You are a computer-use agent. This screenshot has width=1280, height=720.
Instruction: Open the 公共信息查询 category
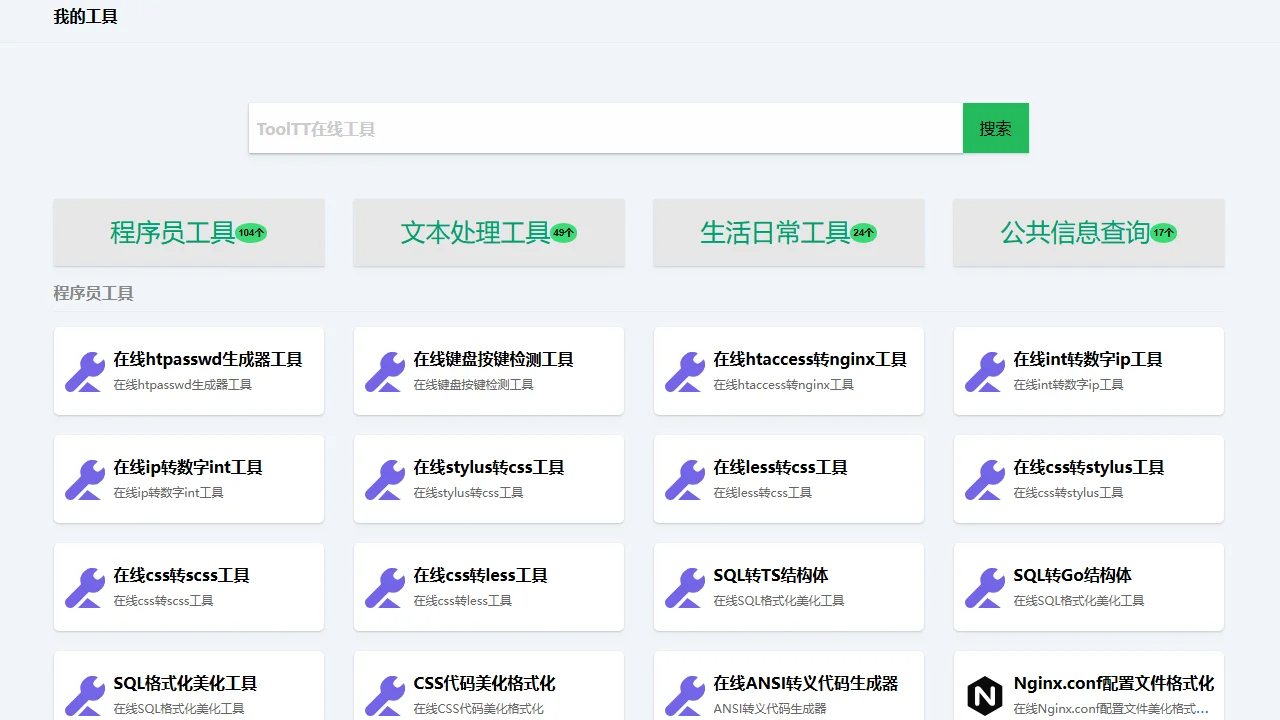tap(1088, 232)
